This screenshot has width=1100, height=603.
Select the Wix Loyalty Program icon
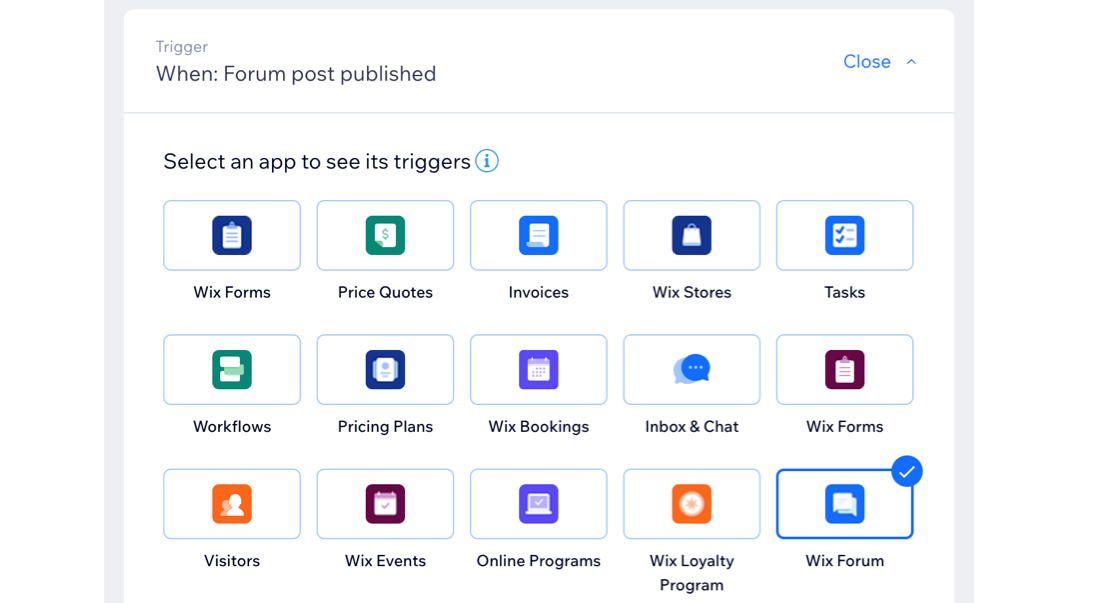[x=692, y=504]
